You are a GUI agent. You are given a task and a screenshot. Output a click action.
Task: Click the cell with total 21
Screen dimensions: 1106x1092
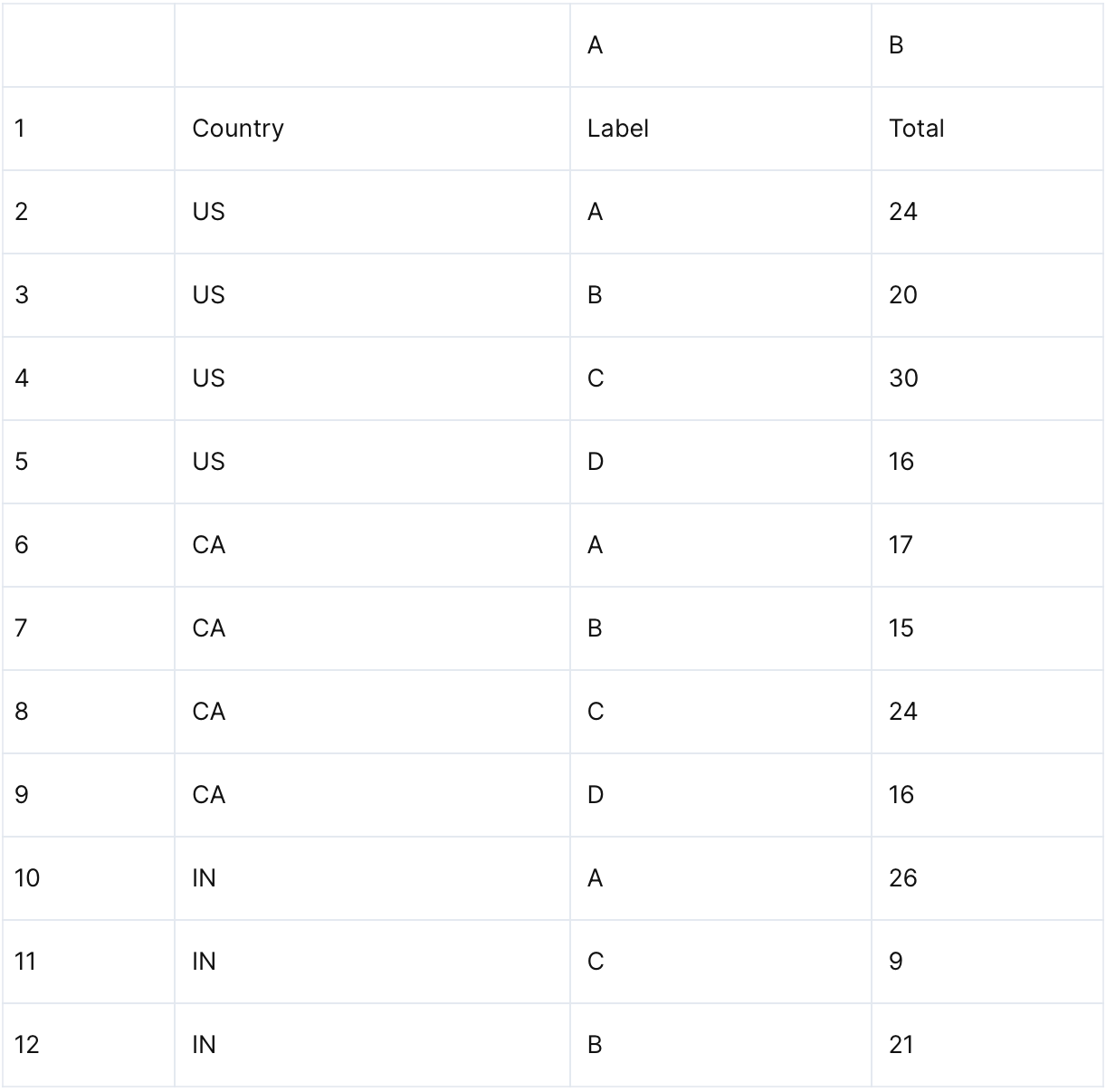tap(987, 1045)
